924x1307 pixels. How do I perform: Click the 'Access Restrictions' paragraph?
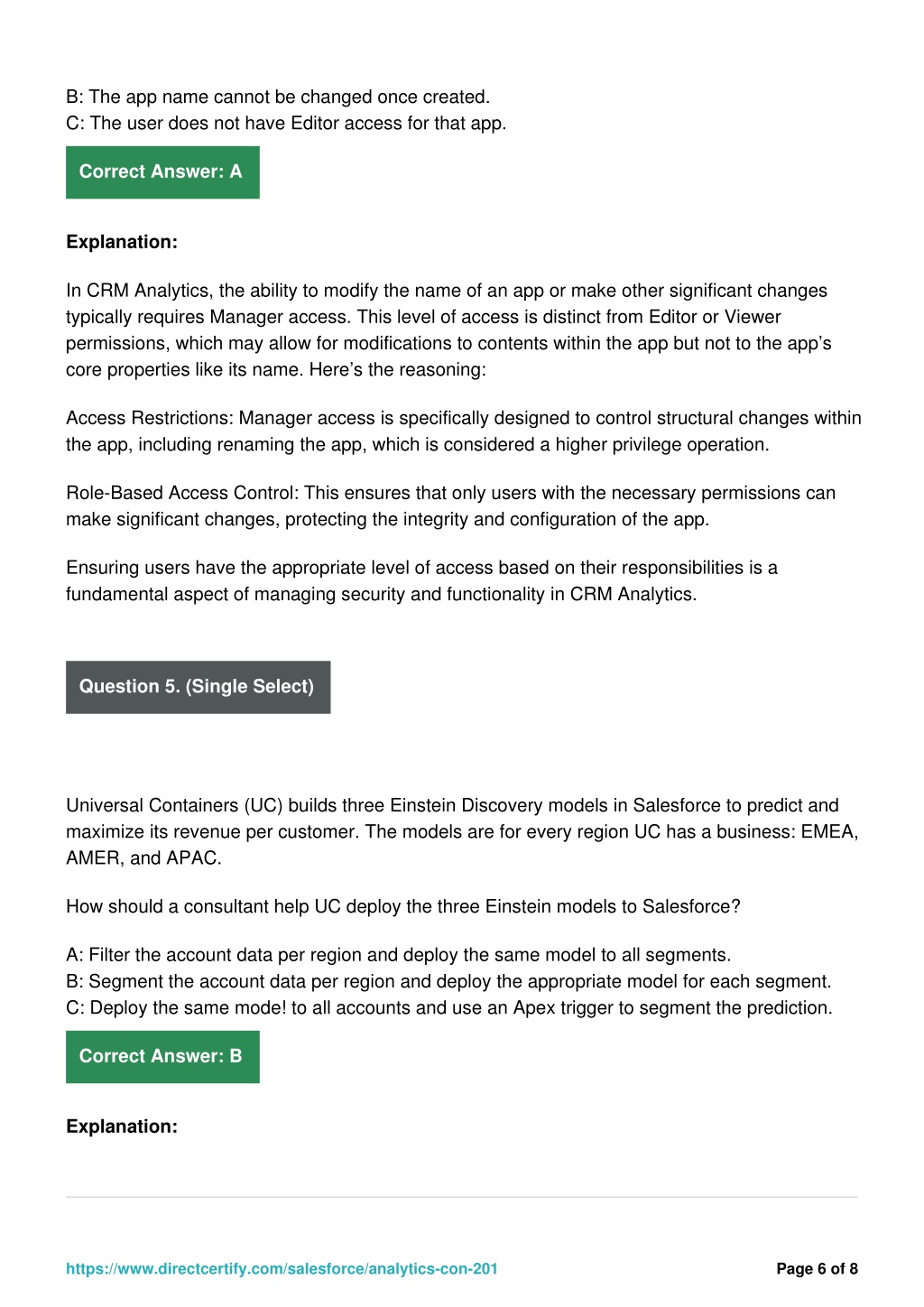[464, 431]
